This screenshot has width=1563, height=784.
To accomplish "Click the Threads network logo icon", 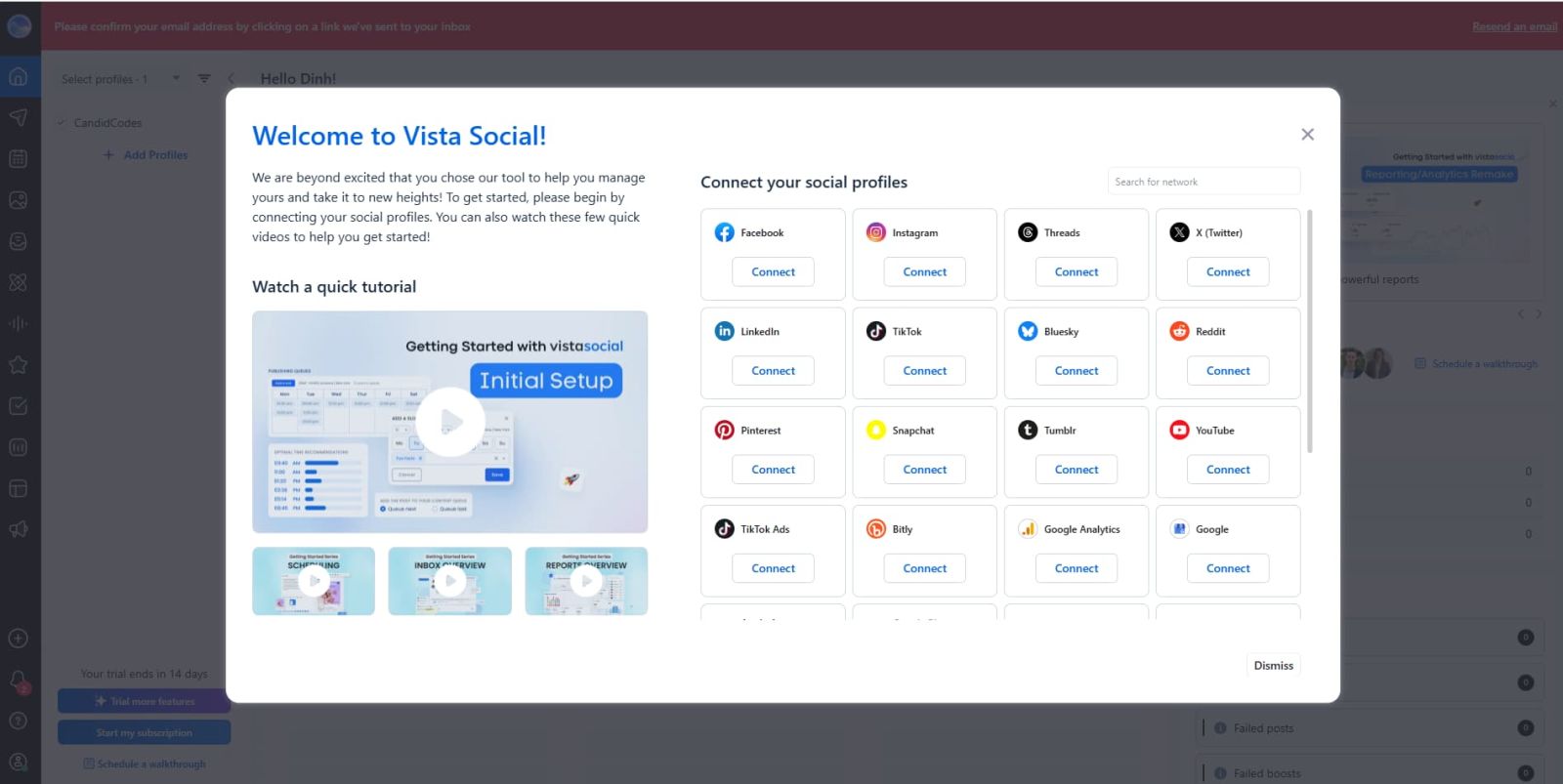I will (1028, 232).
